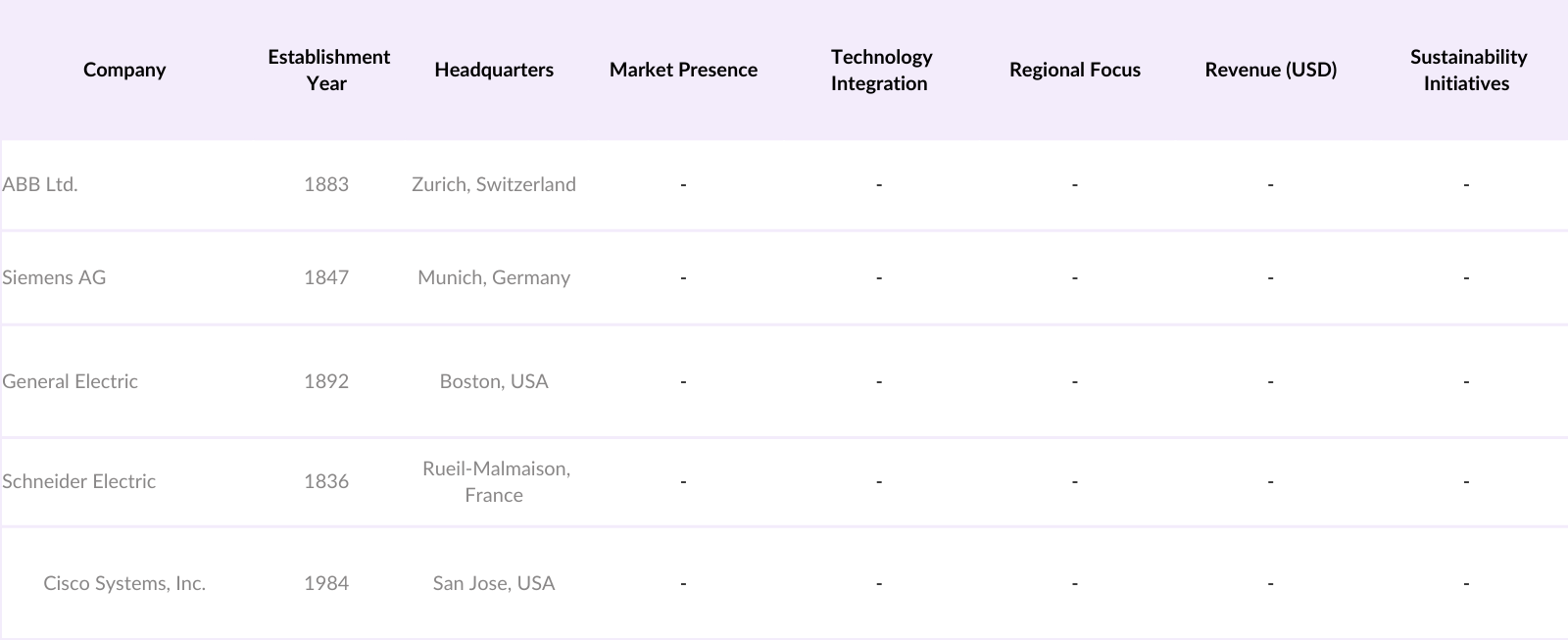1568x640 pixels.
Task: Select the Sustainability Initiatives column header
Action: pyautogui.click(x=1467, y=70)
